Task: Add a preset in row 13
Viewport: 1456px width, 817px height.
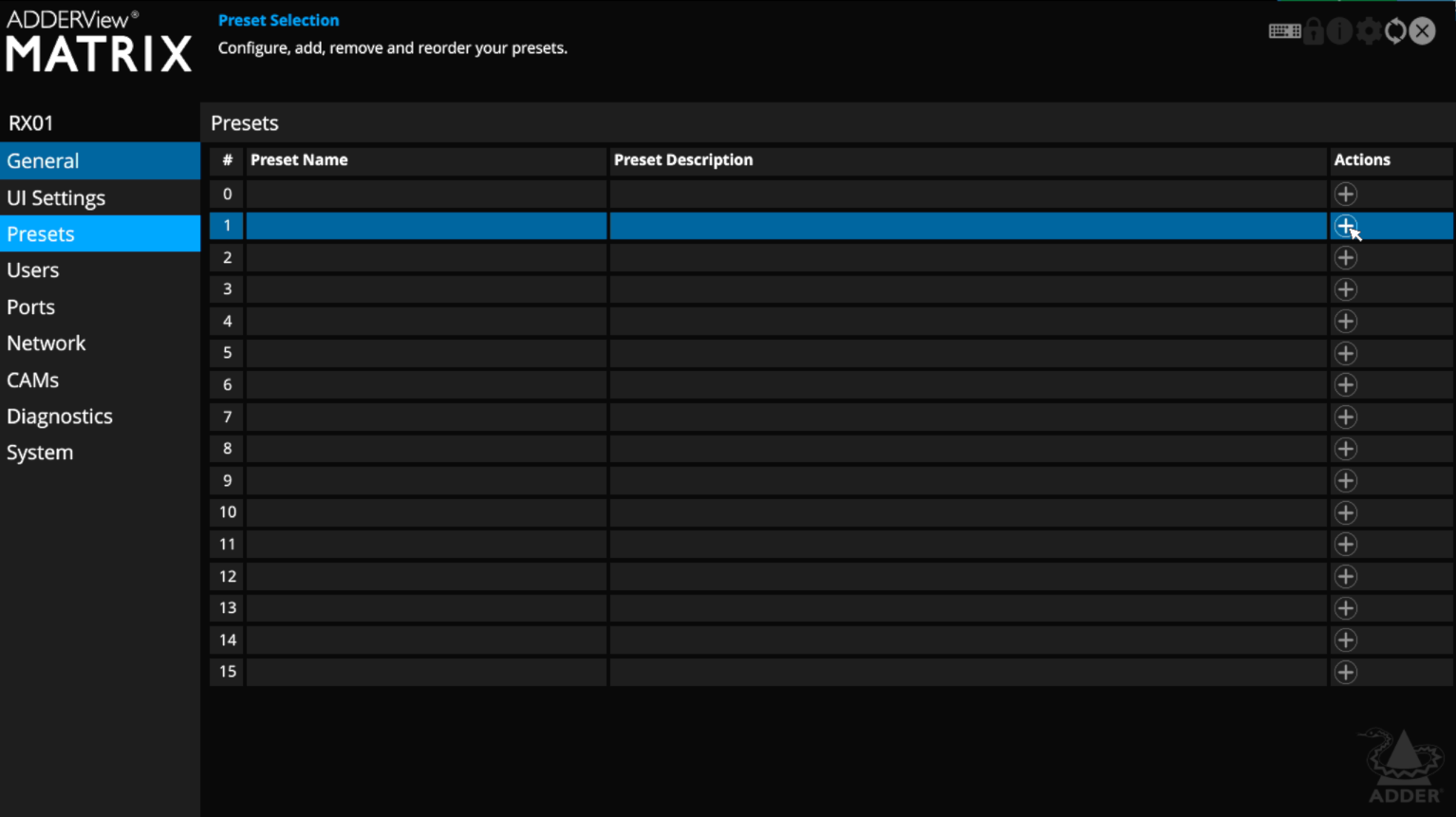Action: tap(1345, 607)
